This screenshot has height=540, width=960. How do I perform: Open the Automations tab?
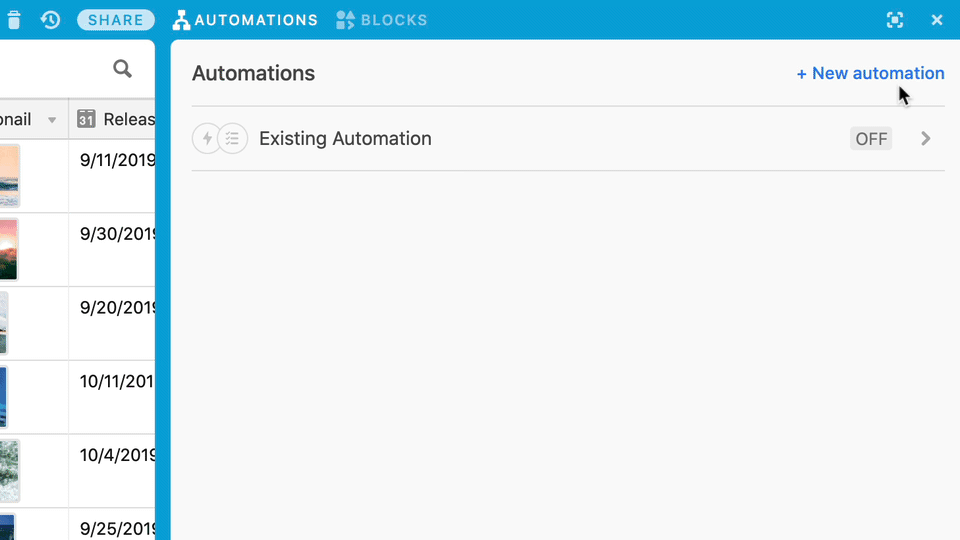click(x=246, y=20)
